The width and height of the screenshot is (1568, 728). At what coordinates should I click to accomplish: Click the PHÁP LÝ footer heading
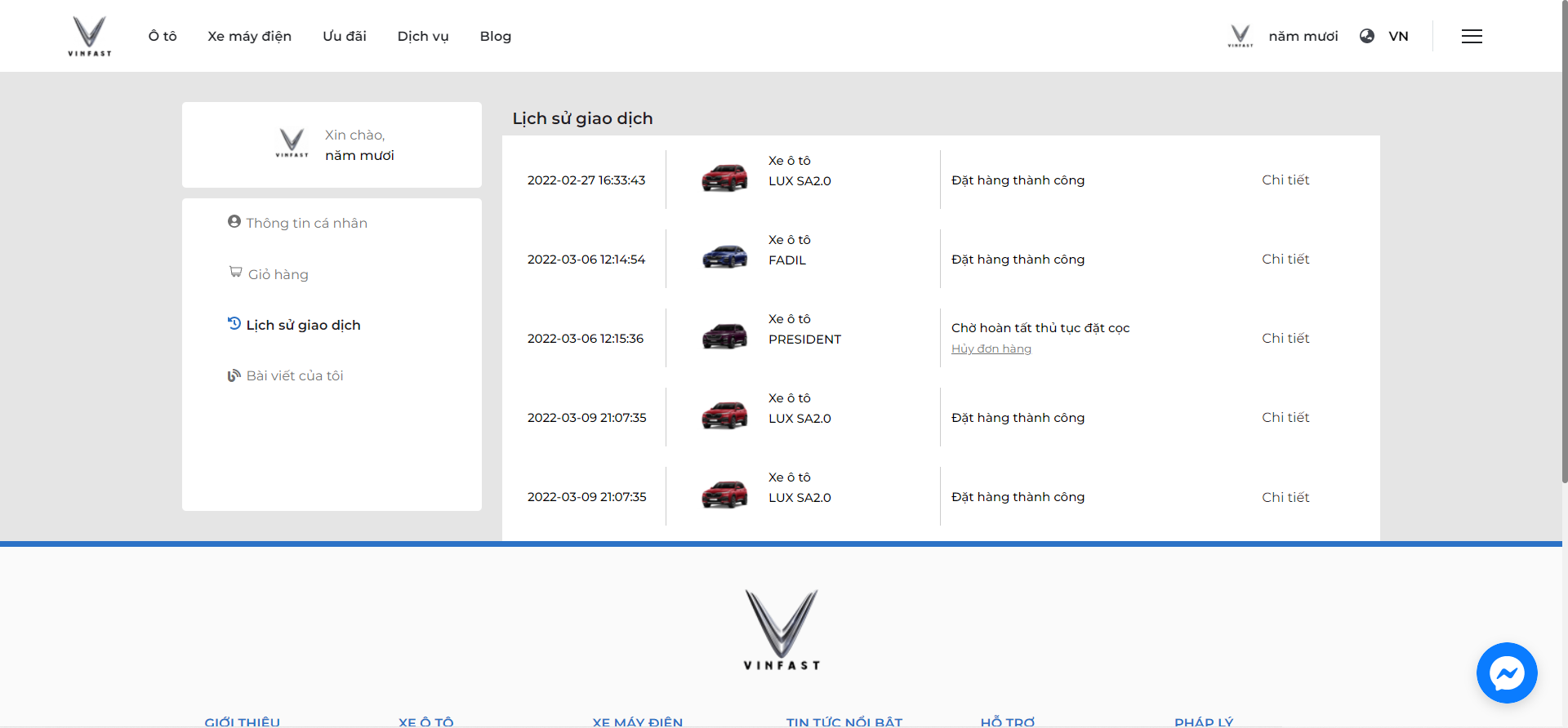[1204, 721]
